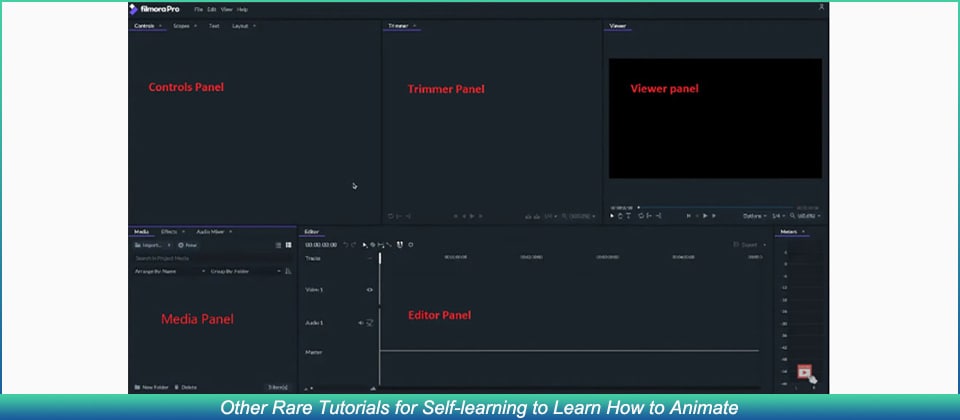Click the Undo icon in Editor
This screenshot has width=960, height=420.
345,245
